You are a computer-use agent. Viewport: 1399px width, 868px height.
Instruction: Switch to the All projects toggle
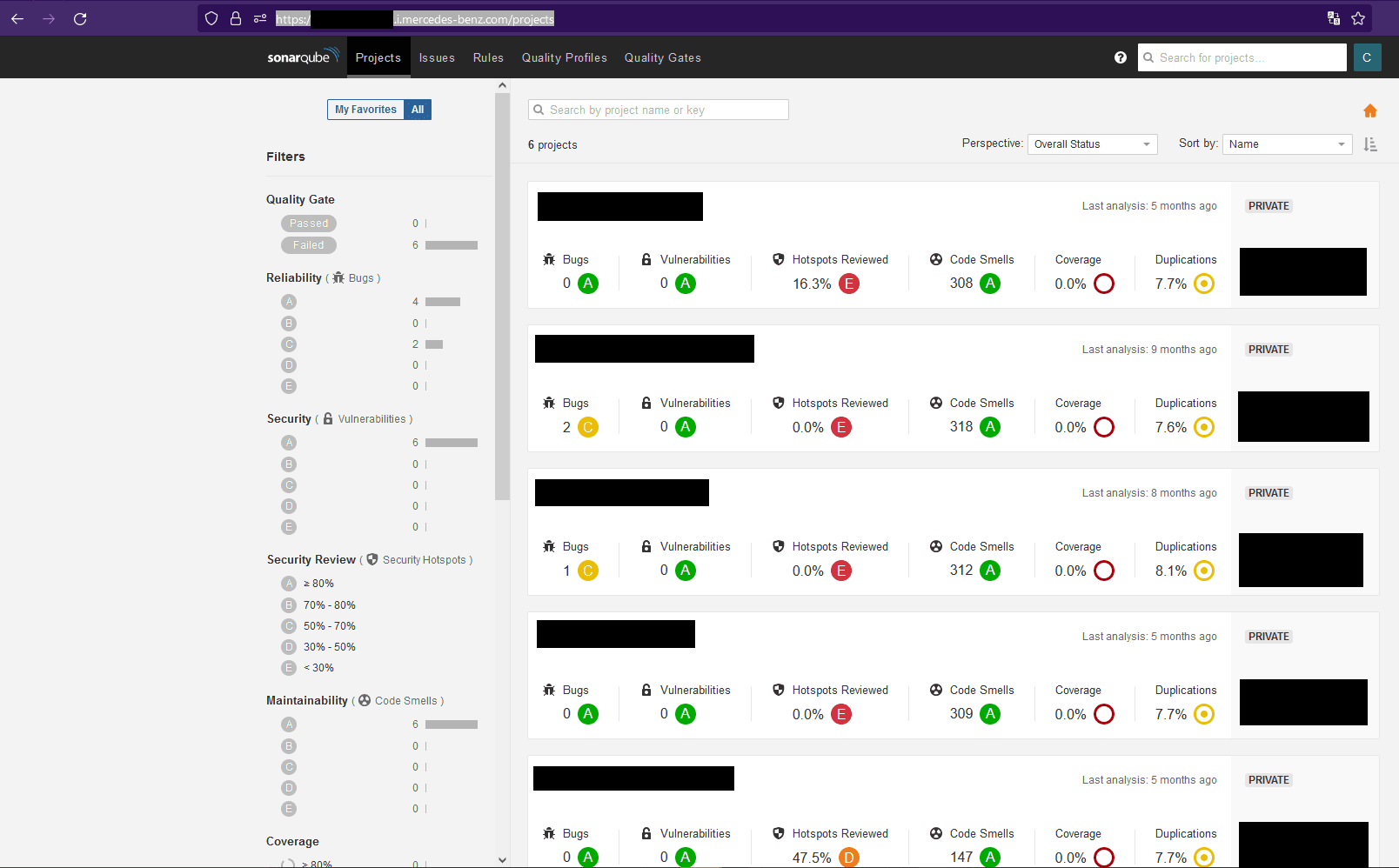418,110
